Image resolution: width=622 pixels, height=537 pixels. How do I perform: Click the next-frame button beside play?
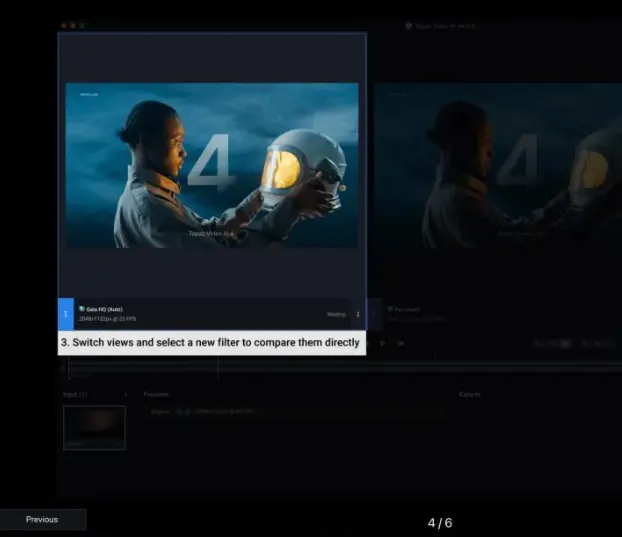pos(400,343)
